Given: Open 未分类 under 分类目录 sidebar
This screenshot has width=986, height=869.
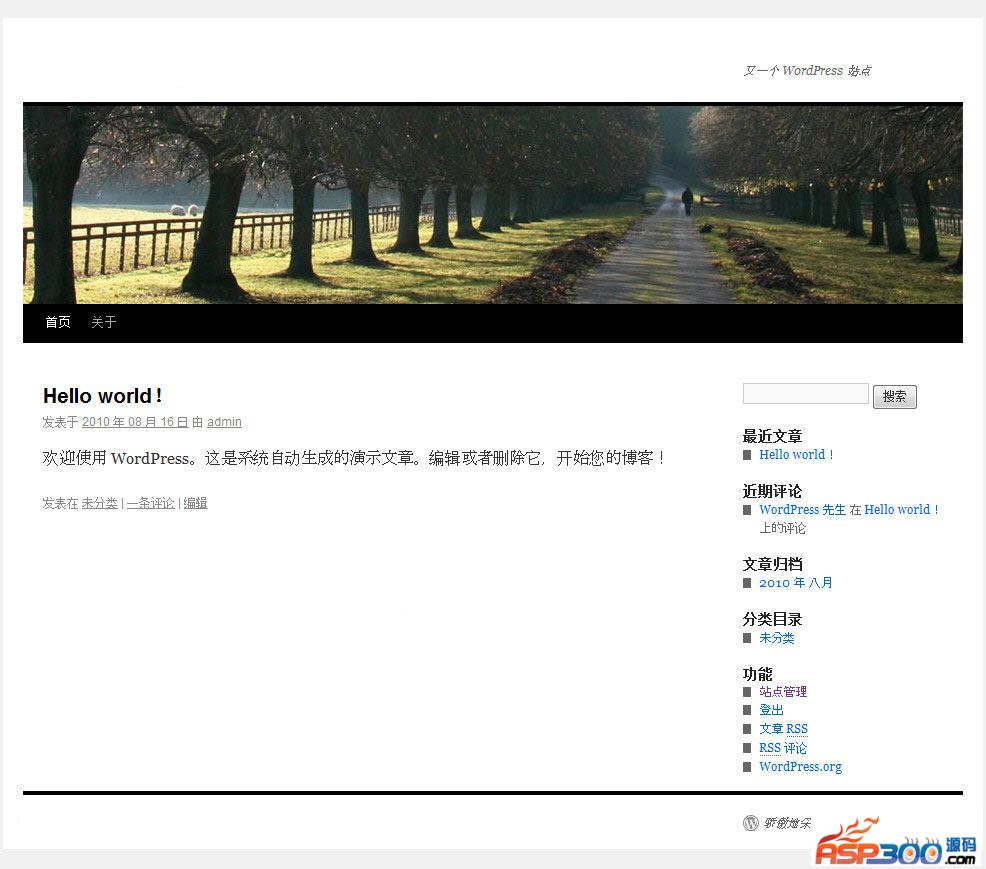Looking at the screenshot, I should [777, 638].
